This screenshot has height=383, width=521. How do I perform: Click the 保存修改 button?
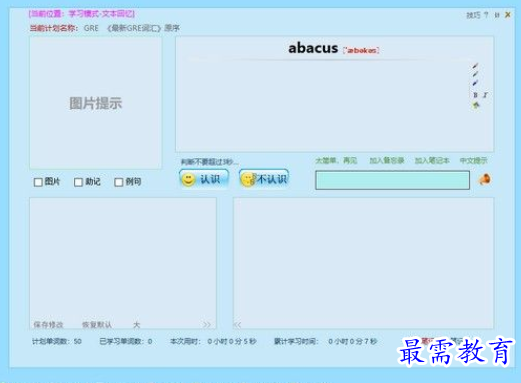point(48,324)
